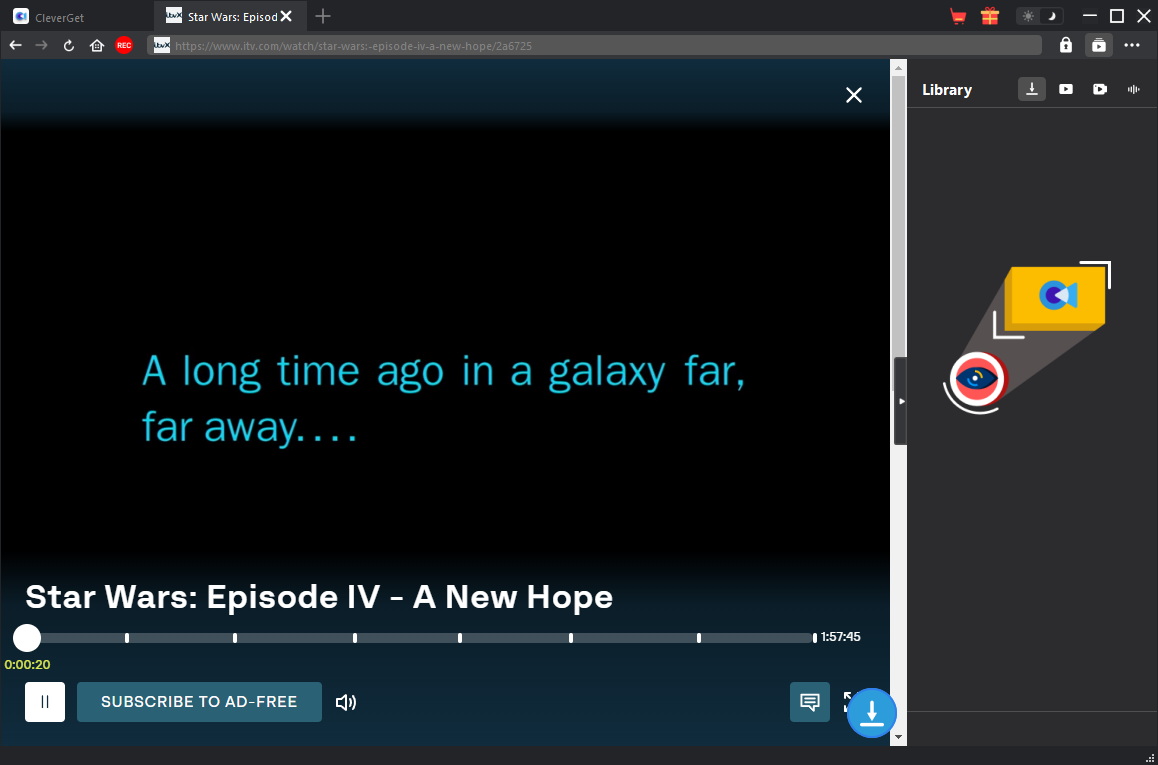Screen dimensions: 1158x765
Task: Open the shopping cart icon
Action: 959,16
